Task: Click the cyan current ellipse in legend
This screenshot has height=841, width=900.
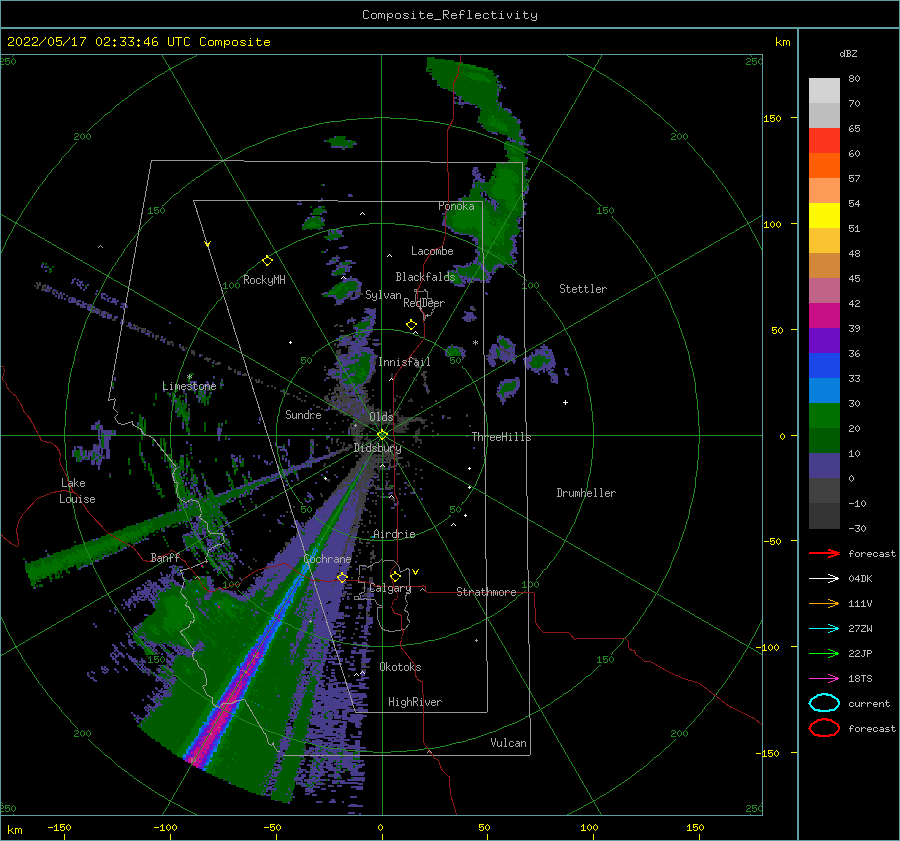Action: tap(824, 703)
